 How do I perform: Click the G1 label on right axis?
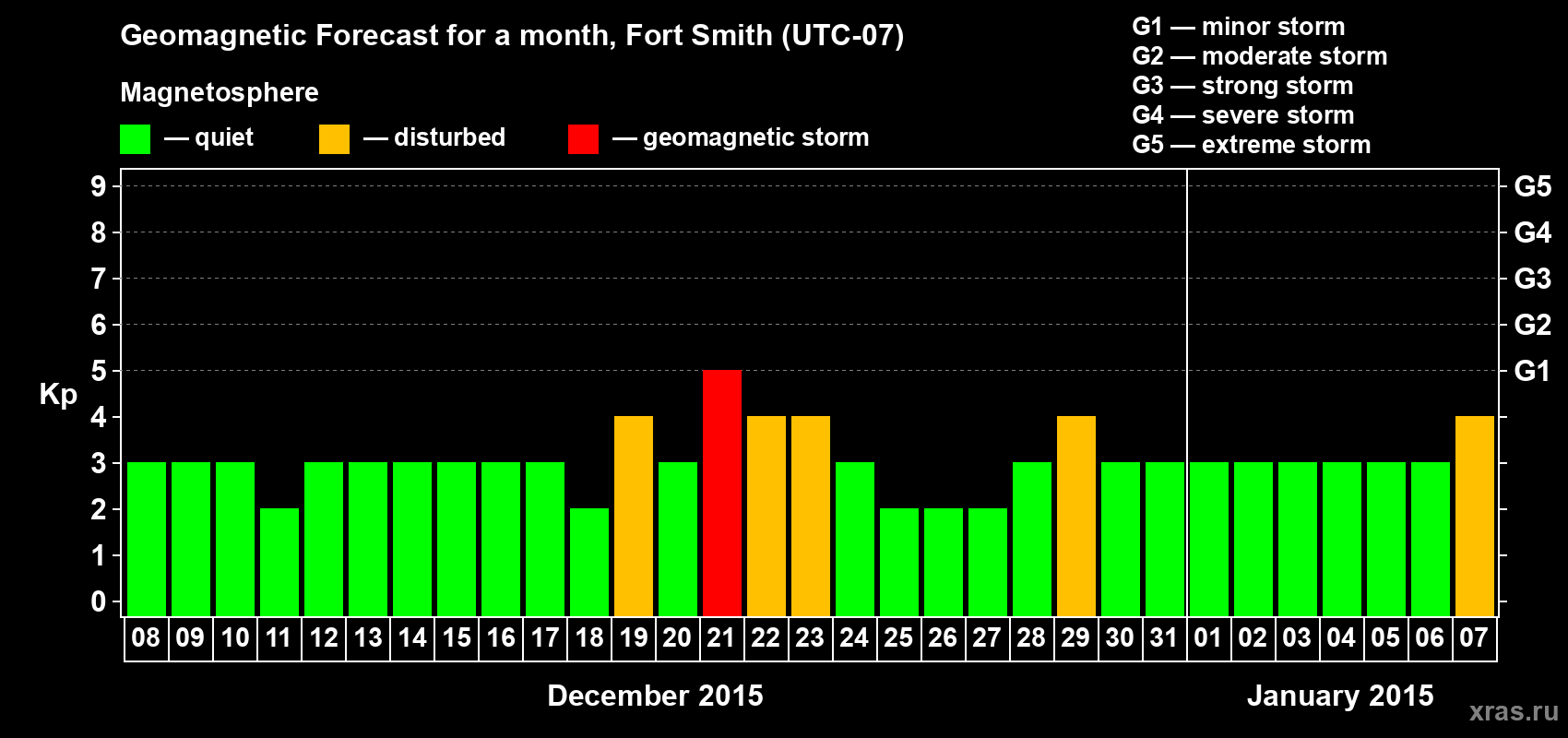coord(1532,371)
